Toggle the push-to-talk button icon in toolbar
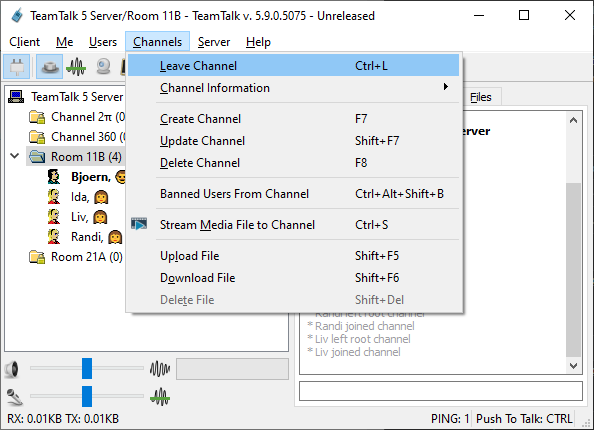This screenshot has width=594, height=430. (x=50, y=67)
